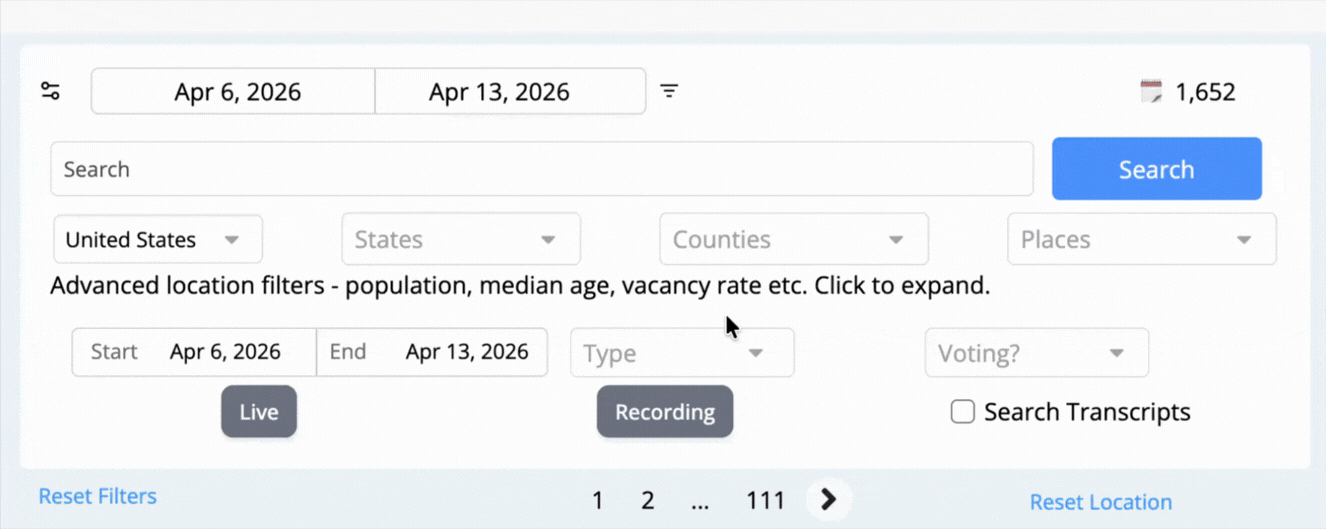The height and width of the screenshot is (529, 1326).
Task: Enable the Search Transcripts checkbox
Action: coord(962,412)
